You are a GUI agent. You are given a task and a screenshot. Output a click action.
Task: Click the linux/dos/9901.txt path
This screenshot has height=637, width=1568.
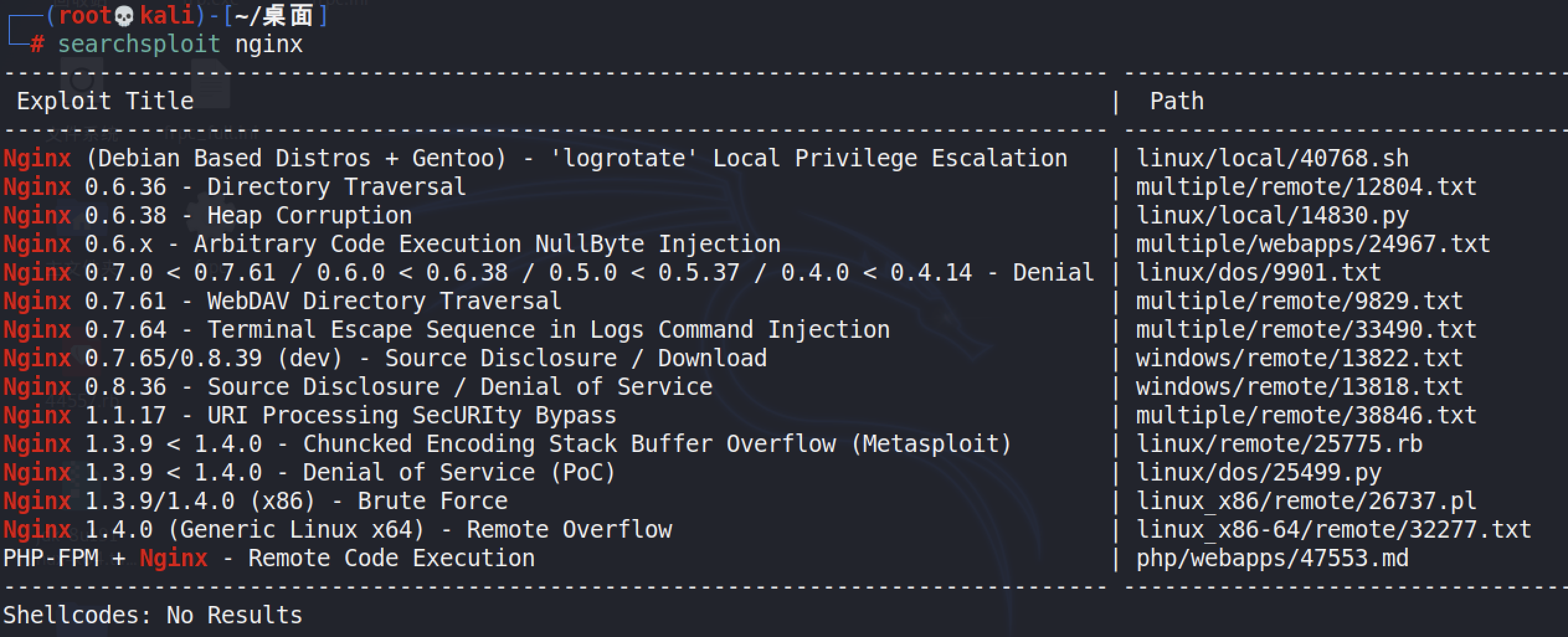pos(1258,273)
